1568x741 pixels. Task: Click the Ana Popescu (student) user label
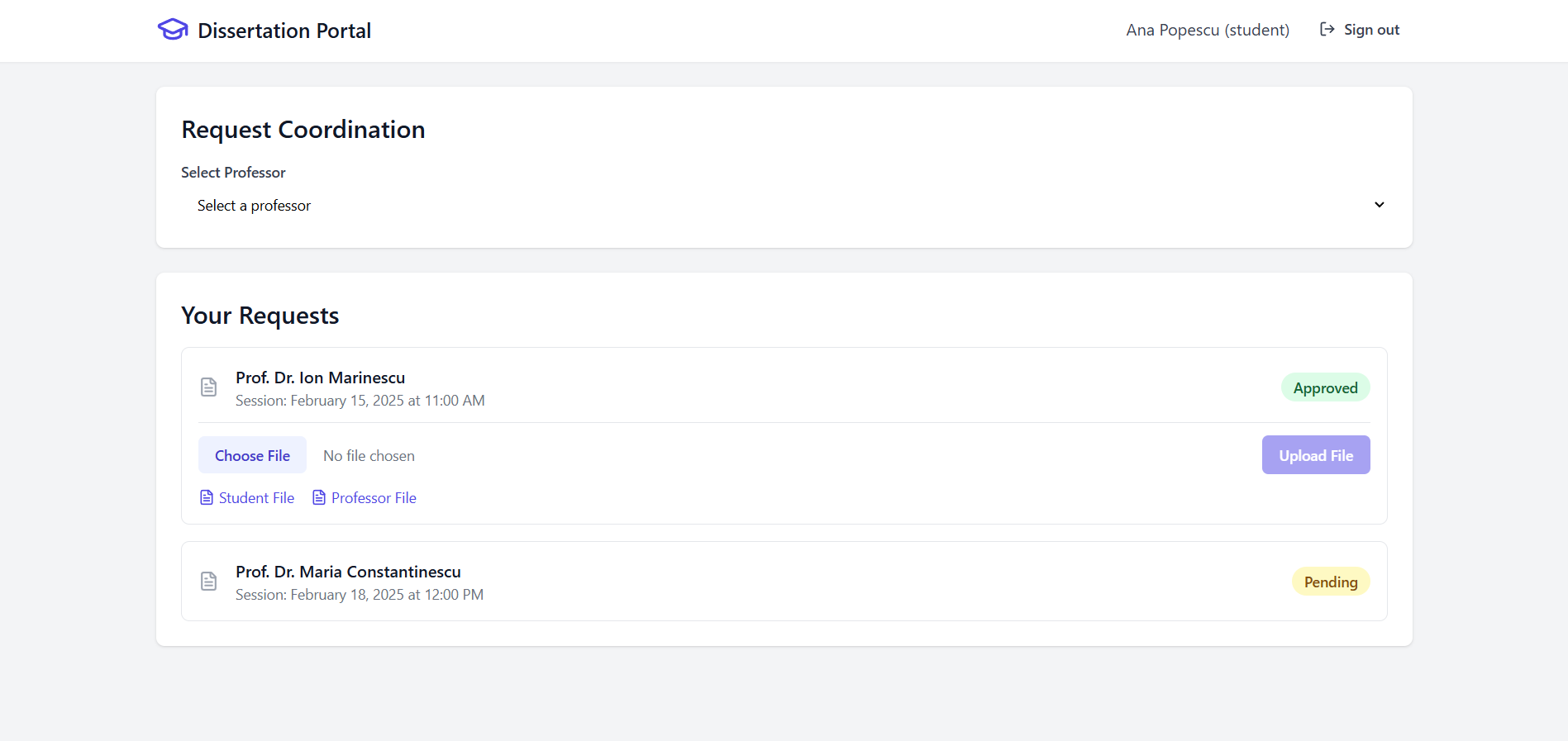[1207, 30]
